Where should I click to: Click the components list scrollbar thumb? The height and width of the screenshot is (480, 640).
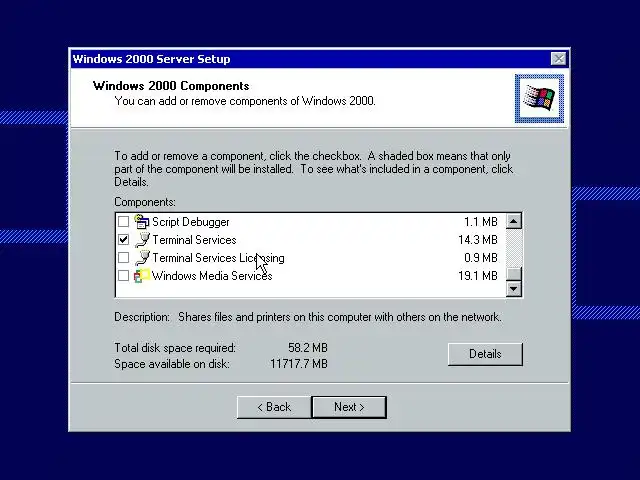(513, 274)
